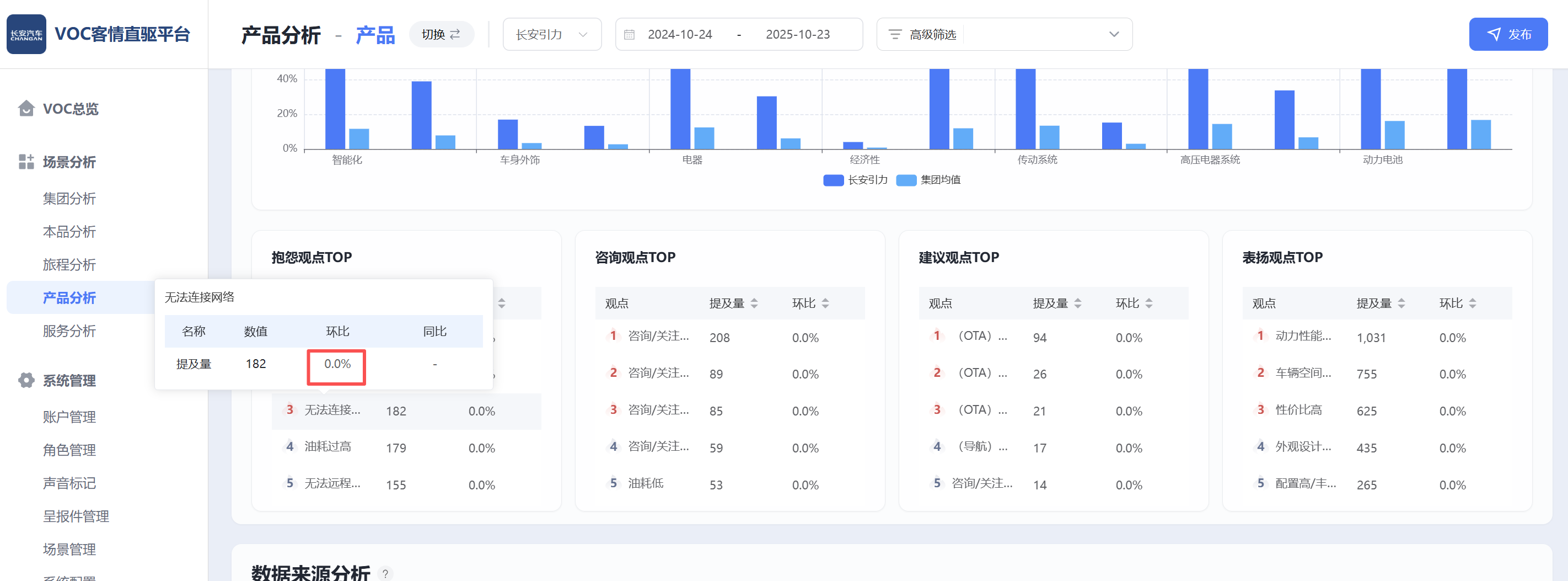Open the start date 2024-10-24 picker
The height and width of the screenshot is (581, 1568).
(x=679, y=35)
